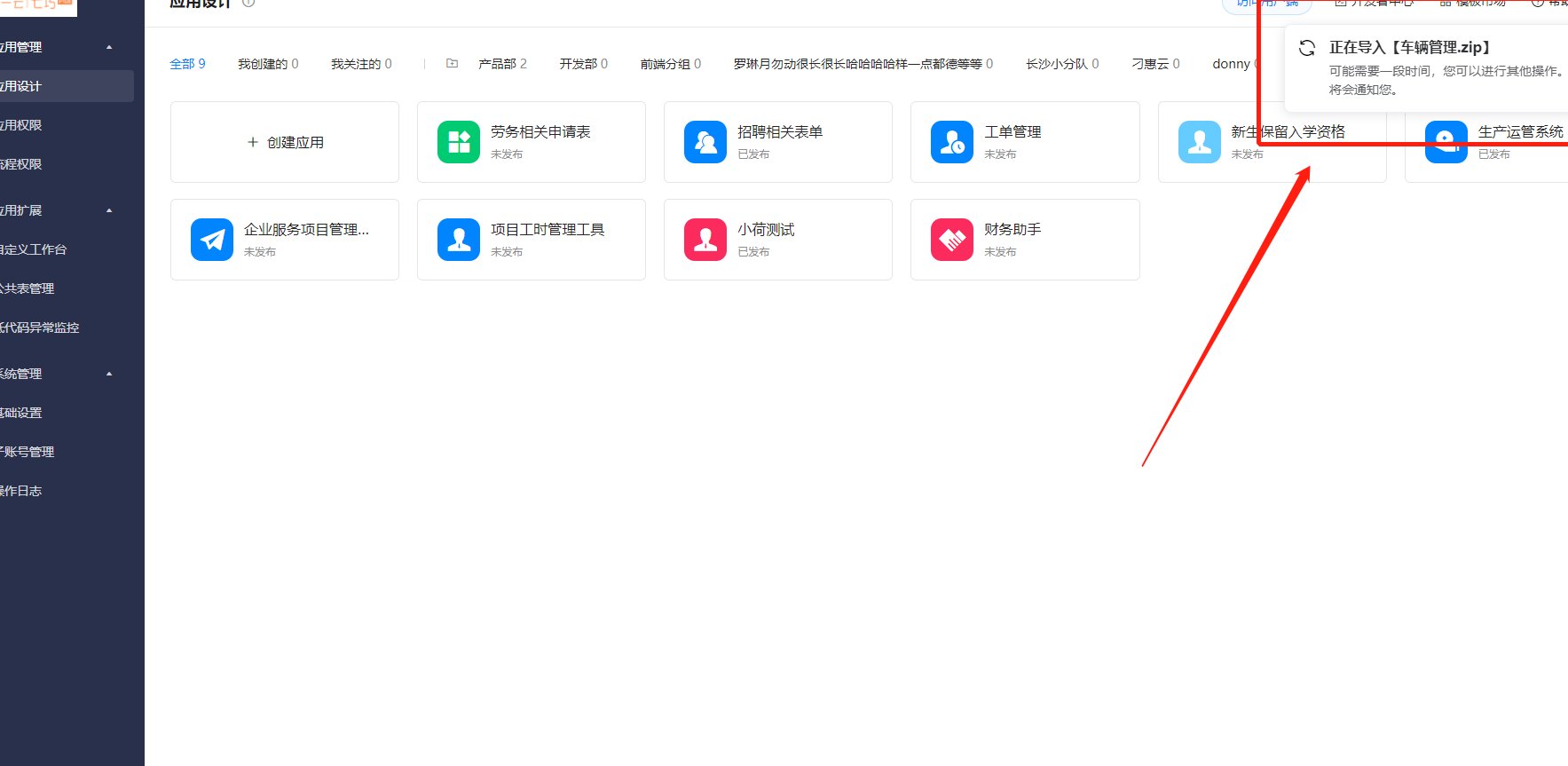Select the 前端分组 0 group tab
1568x766 pixels.
[671, 64]
